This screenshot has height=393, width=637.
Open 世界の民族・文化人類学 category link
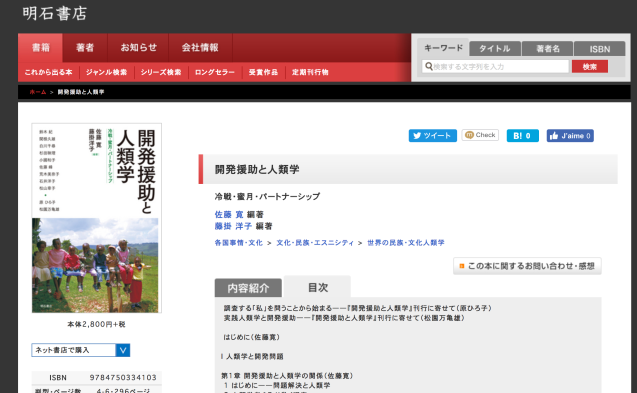pyautogui.click(x=406, y=243)
